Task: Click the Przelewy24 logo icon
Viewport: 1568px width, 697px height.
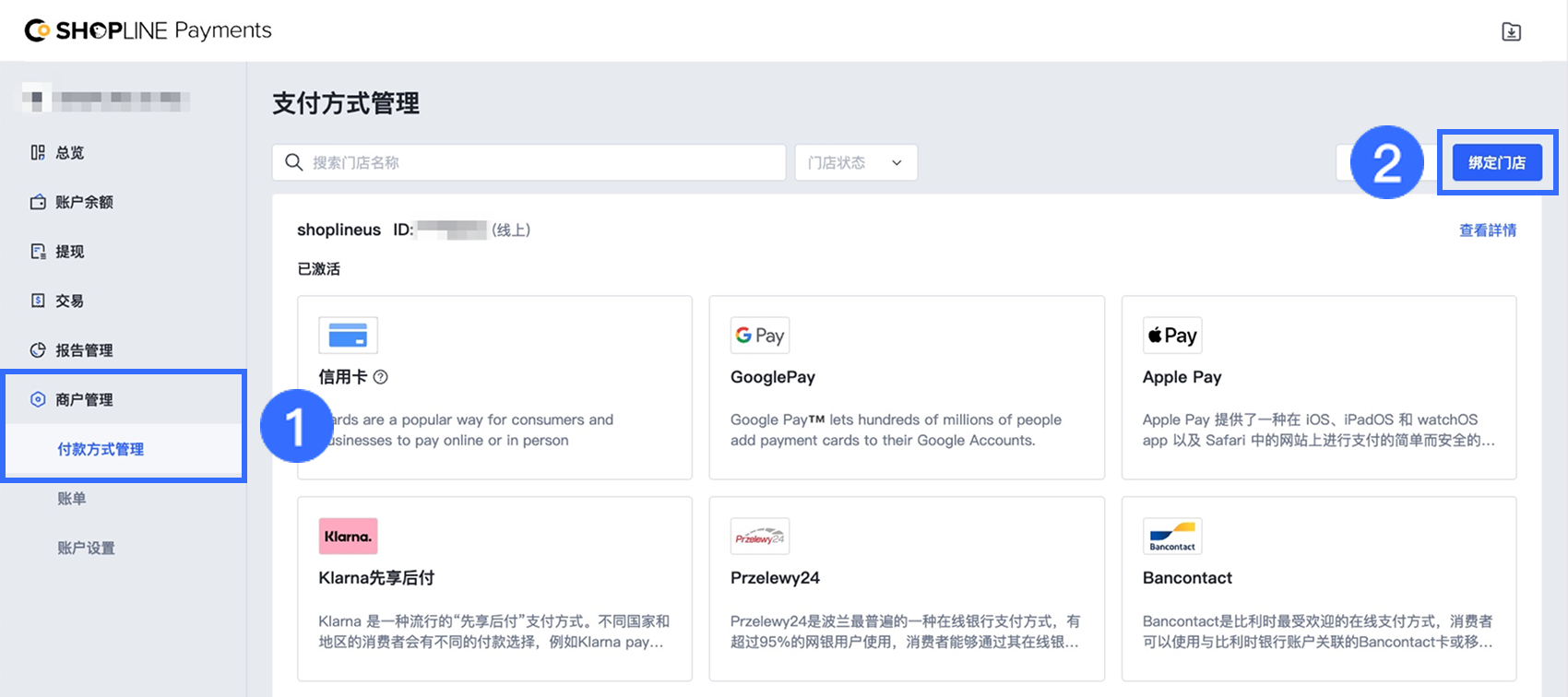Action: click(759, 537)
